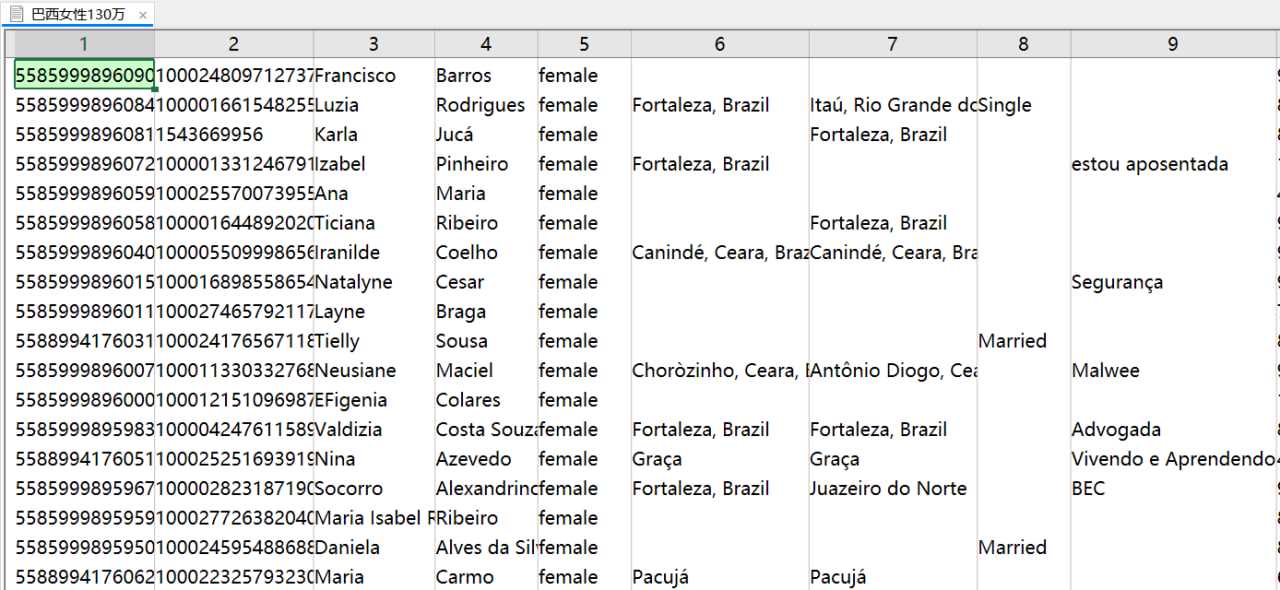Select column 1 header

pos(84,44)
